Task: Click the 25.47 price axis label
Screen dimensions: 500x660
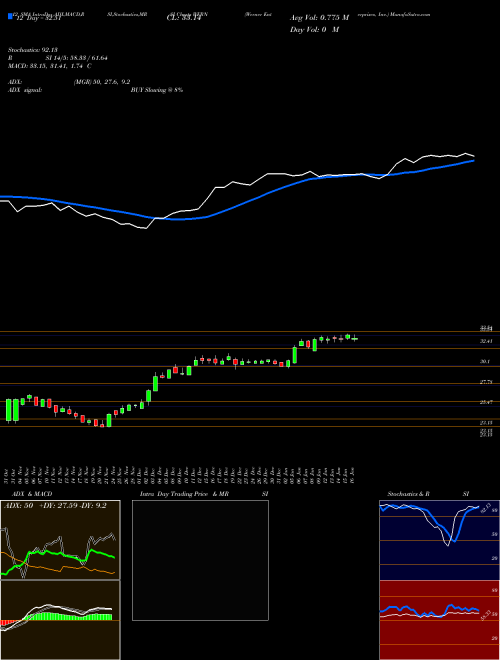Action: click(487, 402)
